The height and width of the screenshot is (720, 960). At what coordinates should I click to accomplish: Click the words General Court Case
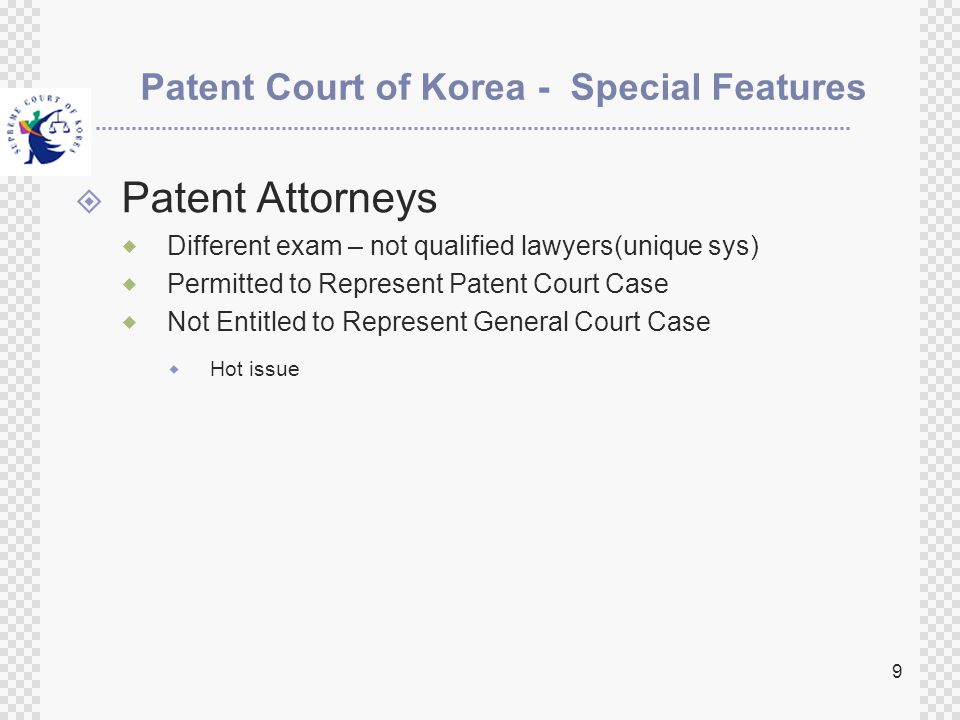591,321
